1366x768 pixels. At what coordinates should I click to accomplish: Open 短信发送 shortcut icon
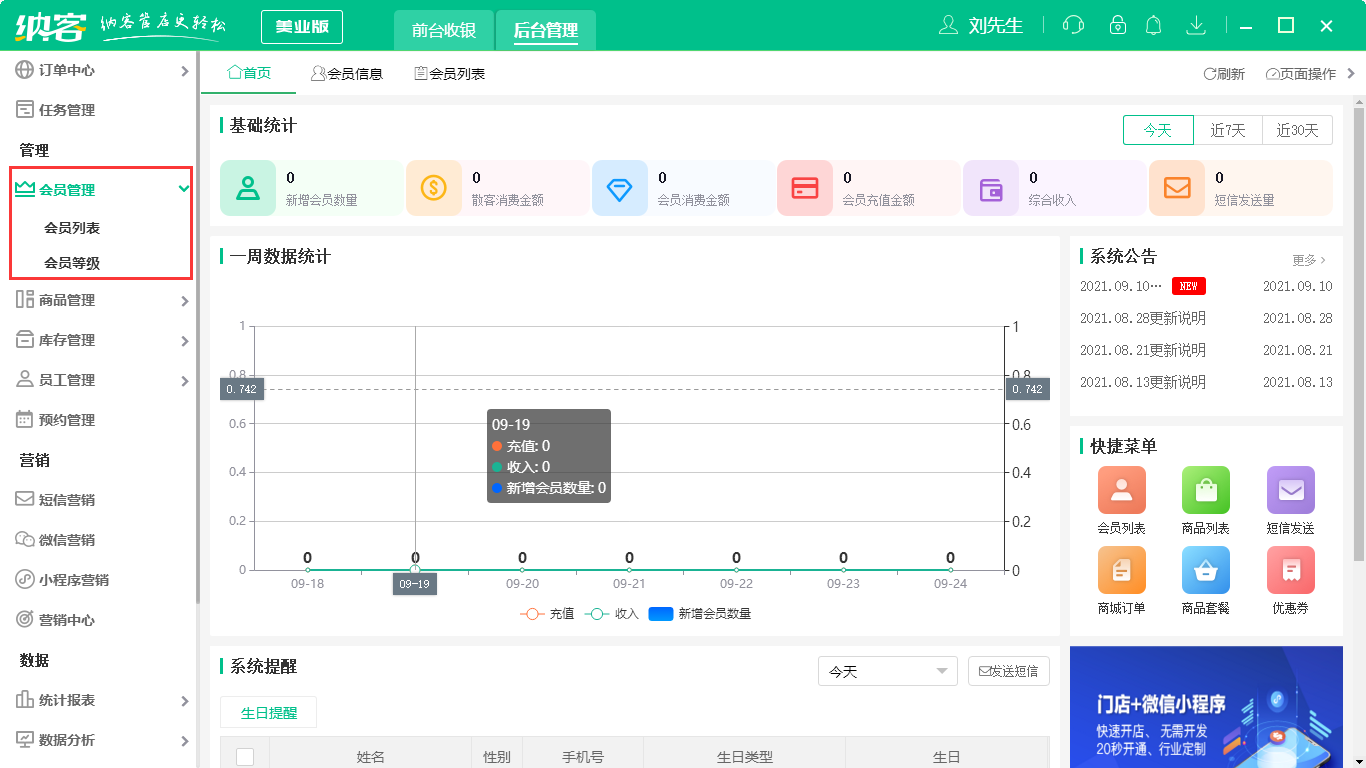point(1290,490)
